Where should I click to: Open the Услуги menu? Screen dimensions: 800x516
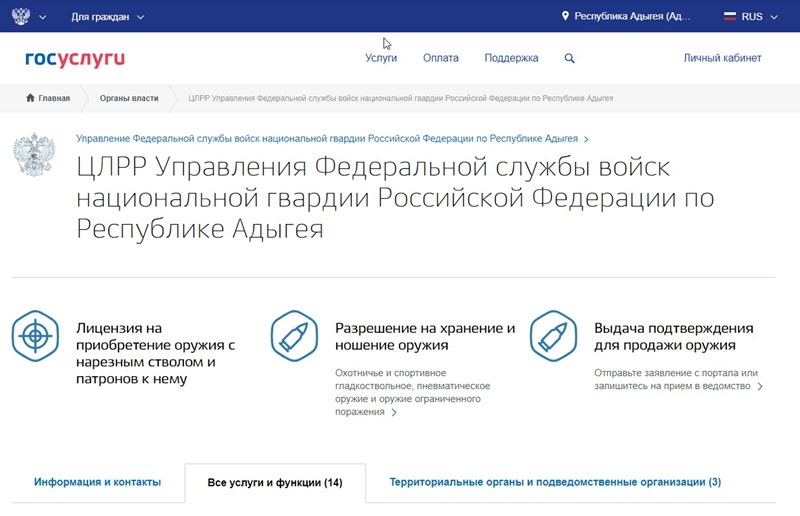381,58
